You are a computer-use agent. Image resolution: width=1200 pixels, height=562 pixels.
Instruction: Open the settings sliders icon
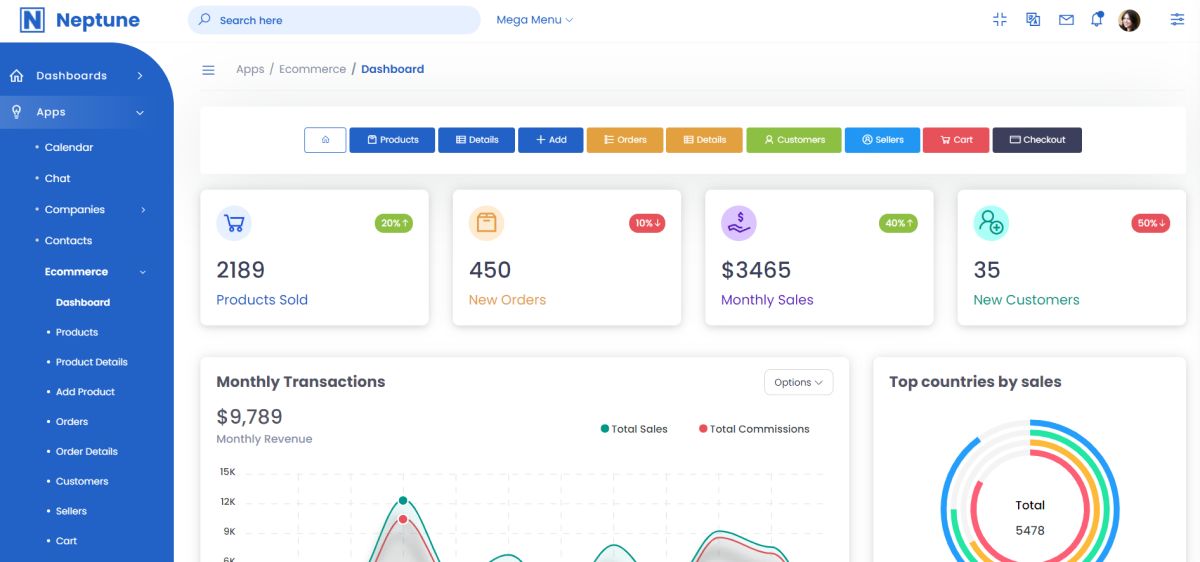click(x=1177, y=20)
